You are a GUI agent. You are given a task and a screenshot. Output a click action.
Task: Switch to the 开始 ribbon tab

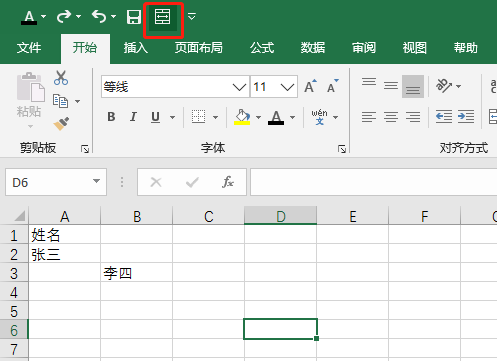(85, 48)
